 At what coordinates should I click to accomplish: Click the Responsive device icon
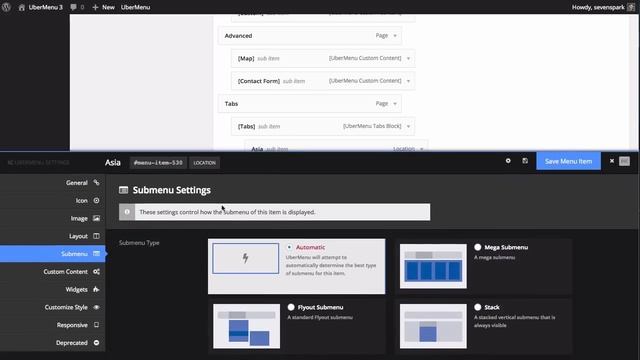[x=96, y=325]
